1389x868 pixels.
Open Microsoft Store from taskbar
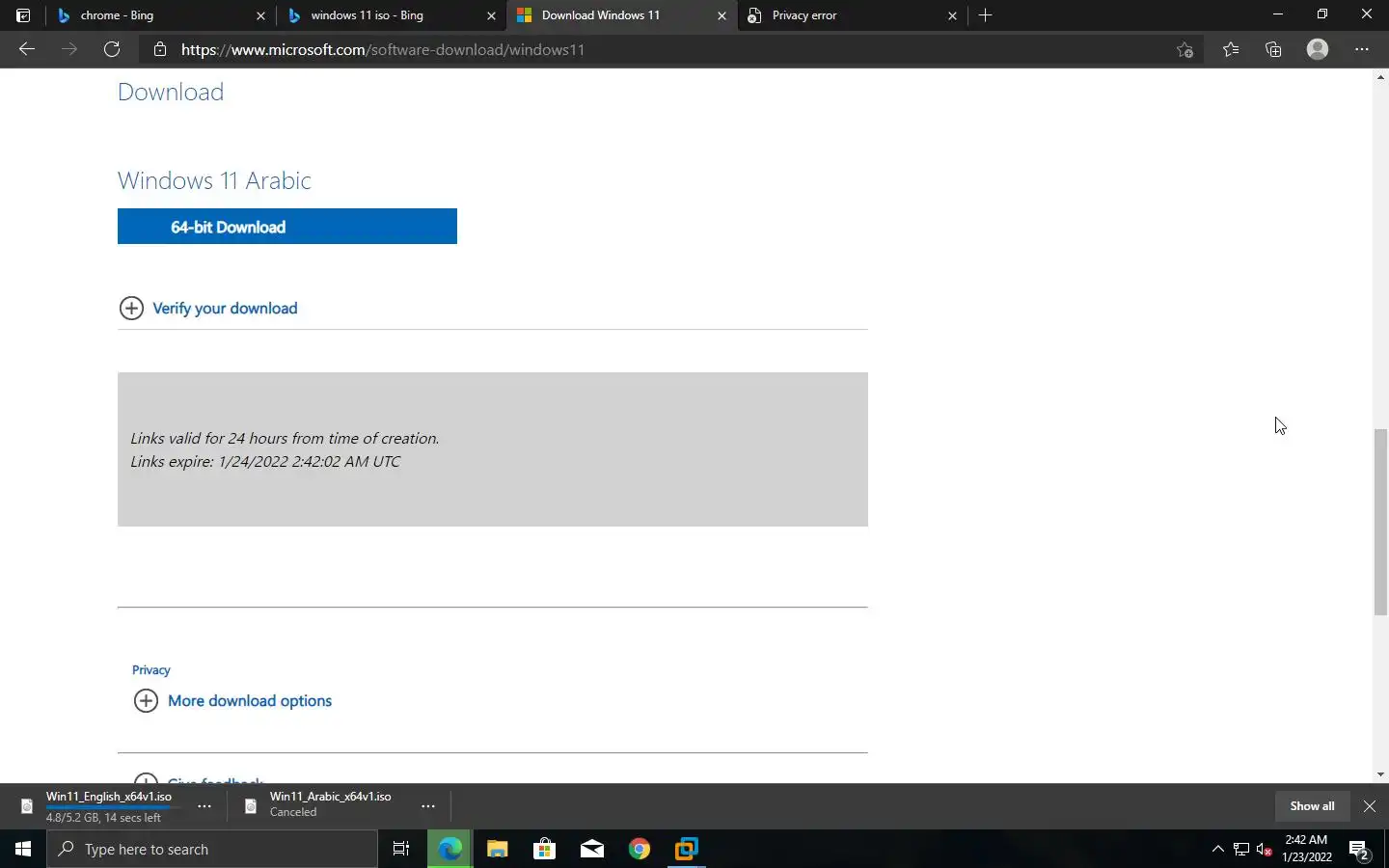pyautogui.click(x=544, y=849)
